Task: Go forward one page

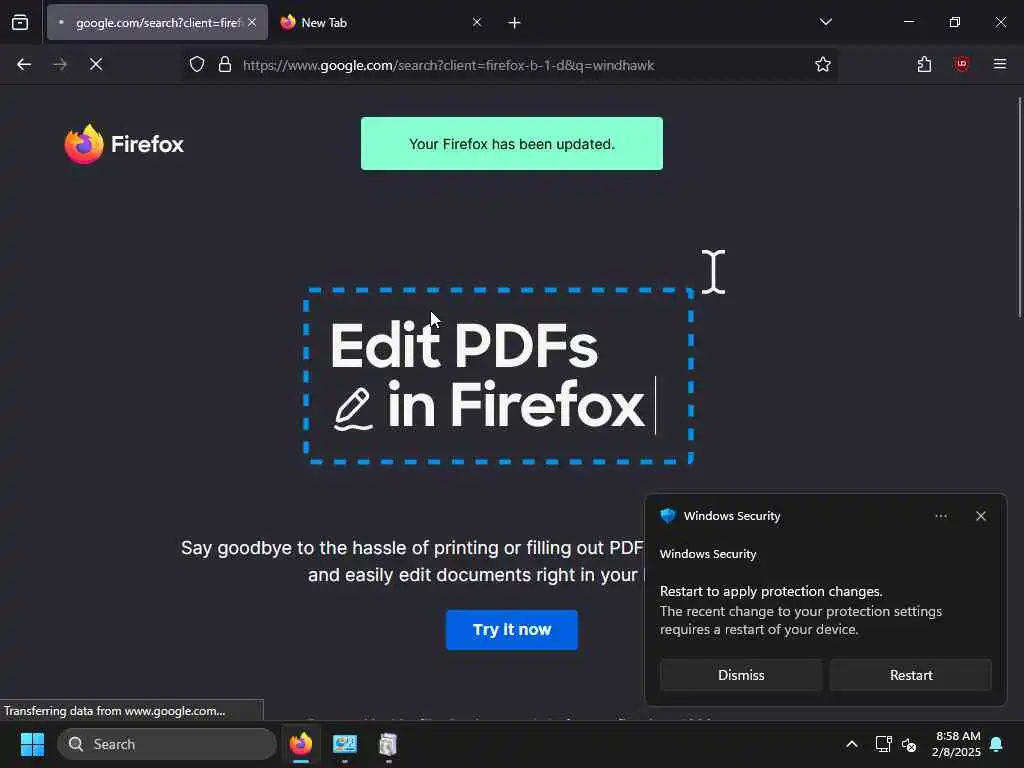Action: 59,64
